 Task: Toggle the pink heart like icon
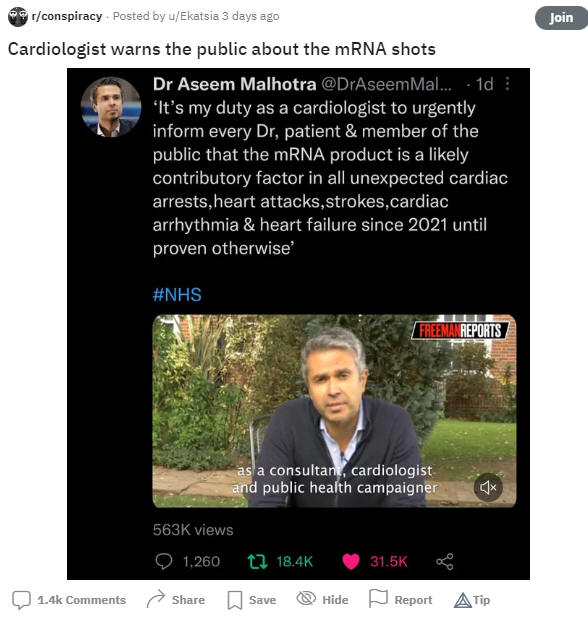pos(351,561)
